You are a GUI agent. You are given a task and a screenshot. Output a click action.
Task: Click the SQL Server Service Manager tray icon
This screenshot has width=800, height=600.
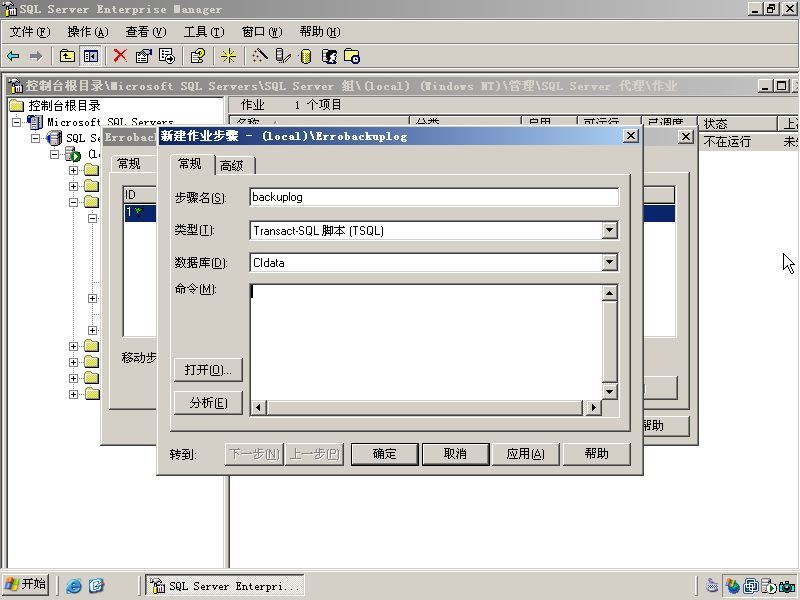pos(769,586)
